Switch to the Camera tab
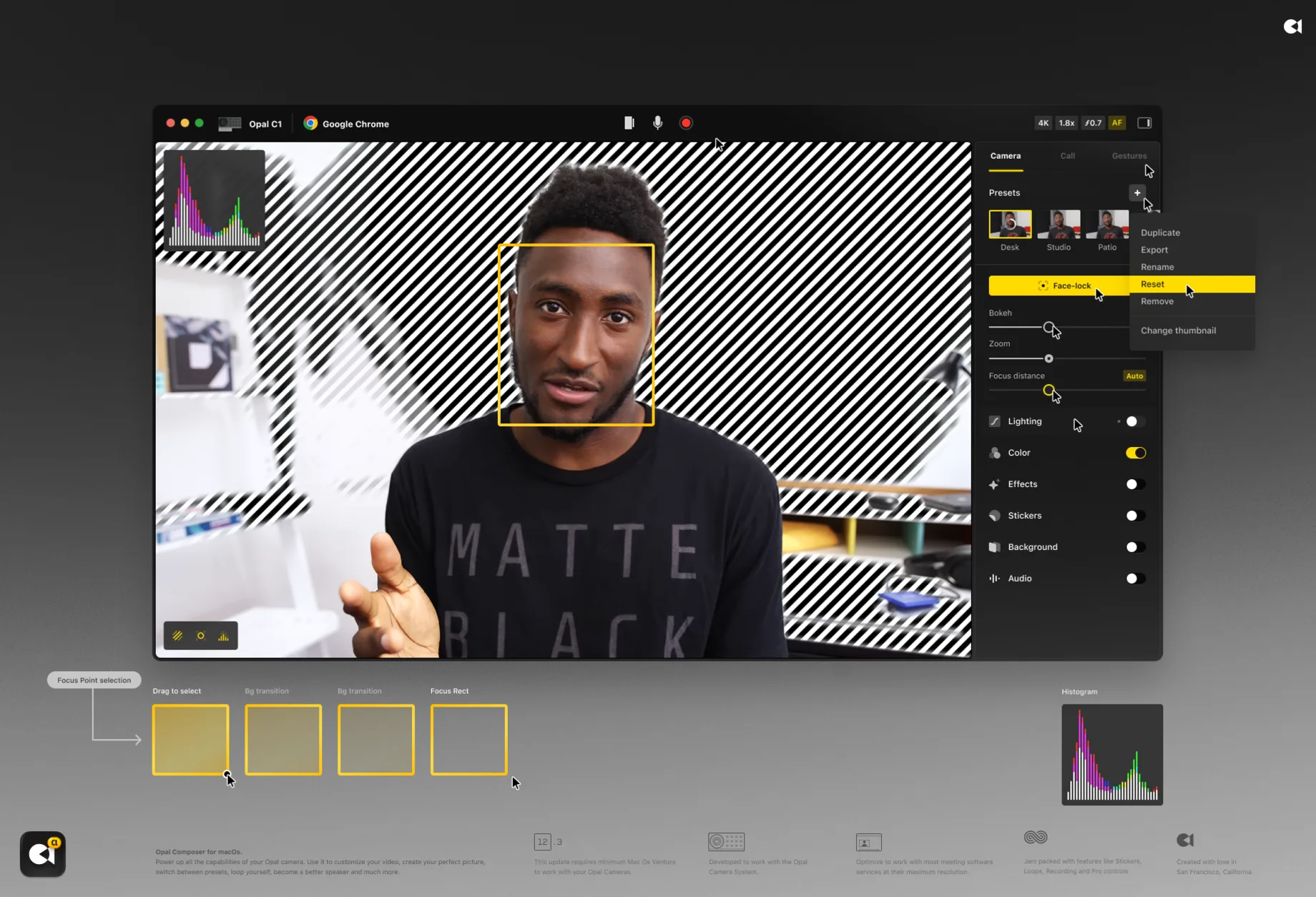Image resolution: width=1316 pixels, height=897 pixels. (1006, 156)
